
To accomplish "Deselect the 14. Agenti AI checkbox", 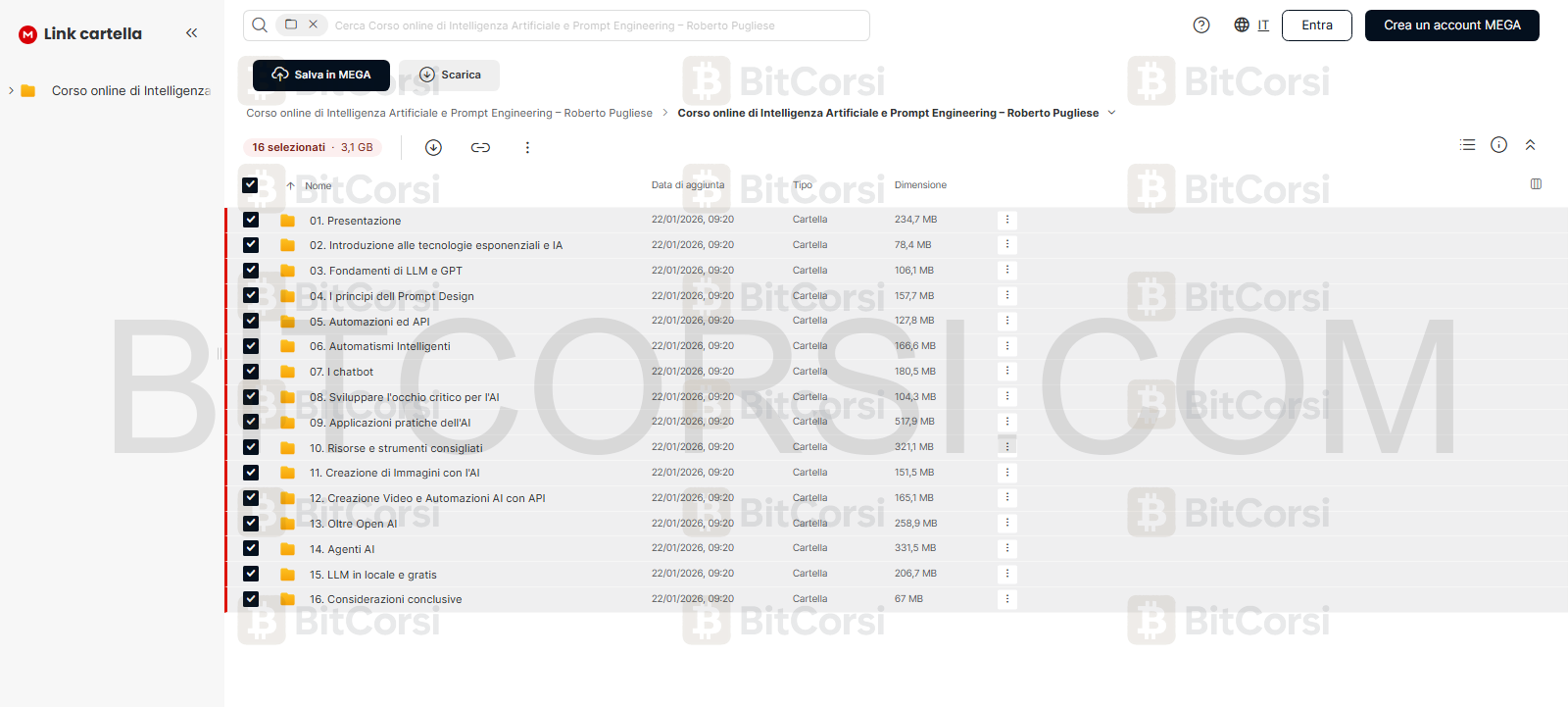I will (251, 548).
